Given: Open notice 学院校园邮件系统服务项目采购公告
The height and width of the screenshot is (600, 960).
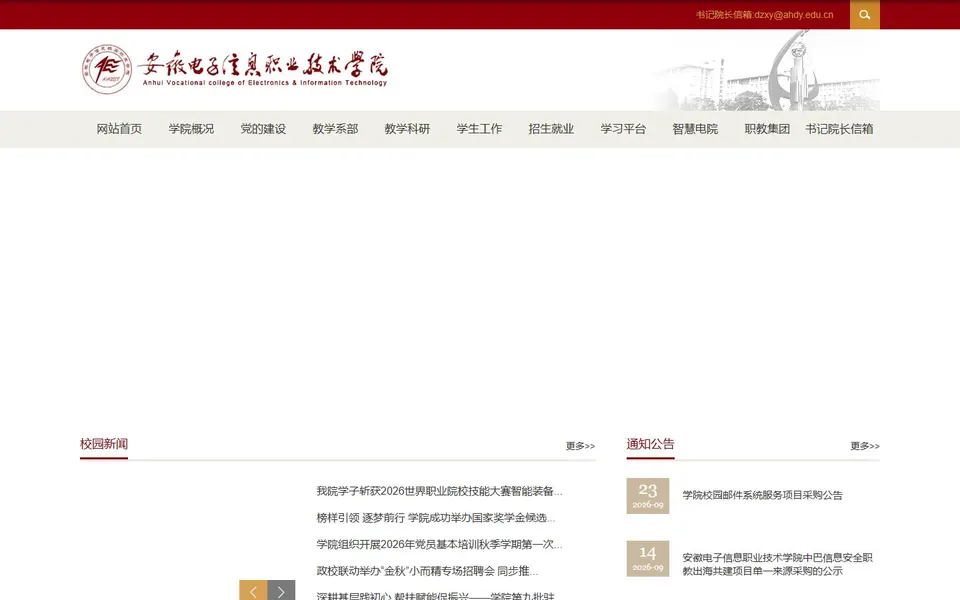Looking at the screenshot, I should 762,495.
